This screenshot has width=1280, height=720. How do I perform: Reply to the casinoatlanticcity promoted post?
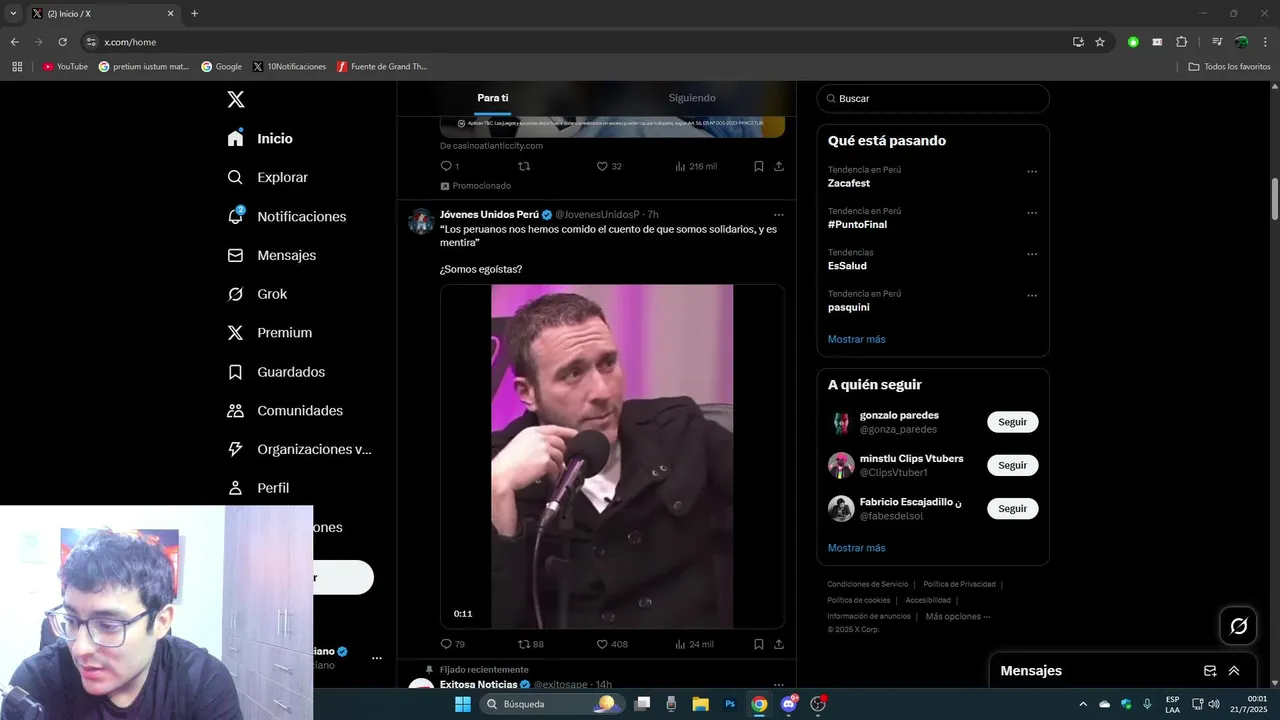[449, 166]
